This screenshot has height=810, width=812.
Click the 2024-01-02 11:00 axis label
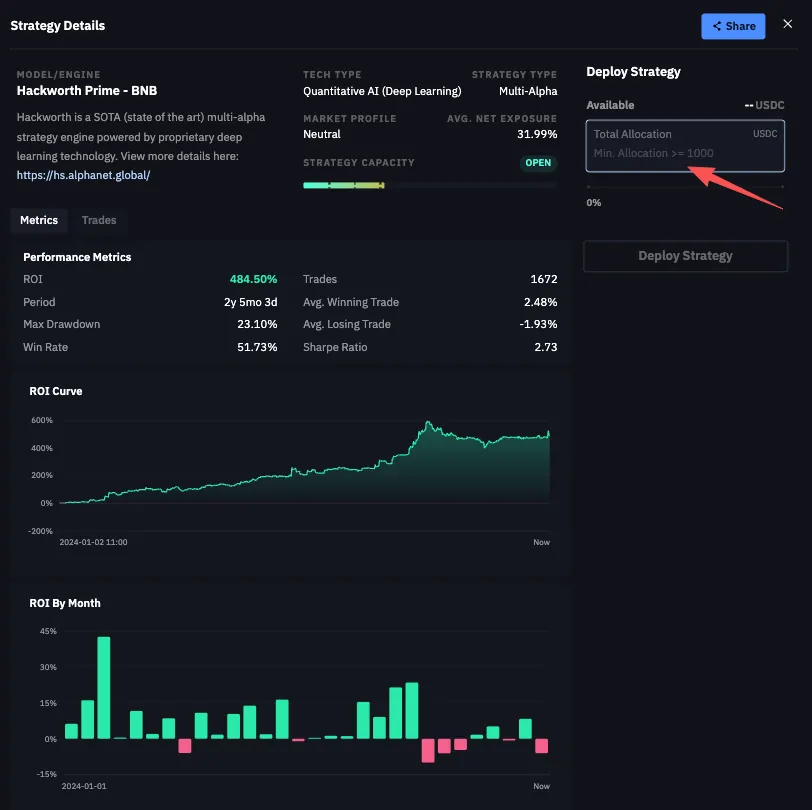point(93,542)
